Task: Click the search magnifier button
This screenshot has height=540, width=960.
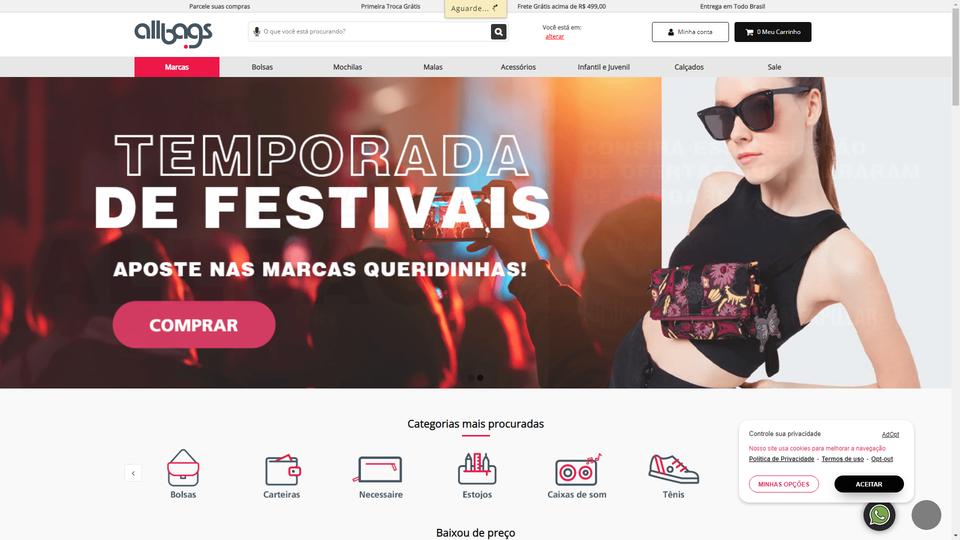Action: pyautogui.click(x=498, y=32)
